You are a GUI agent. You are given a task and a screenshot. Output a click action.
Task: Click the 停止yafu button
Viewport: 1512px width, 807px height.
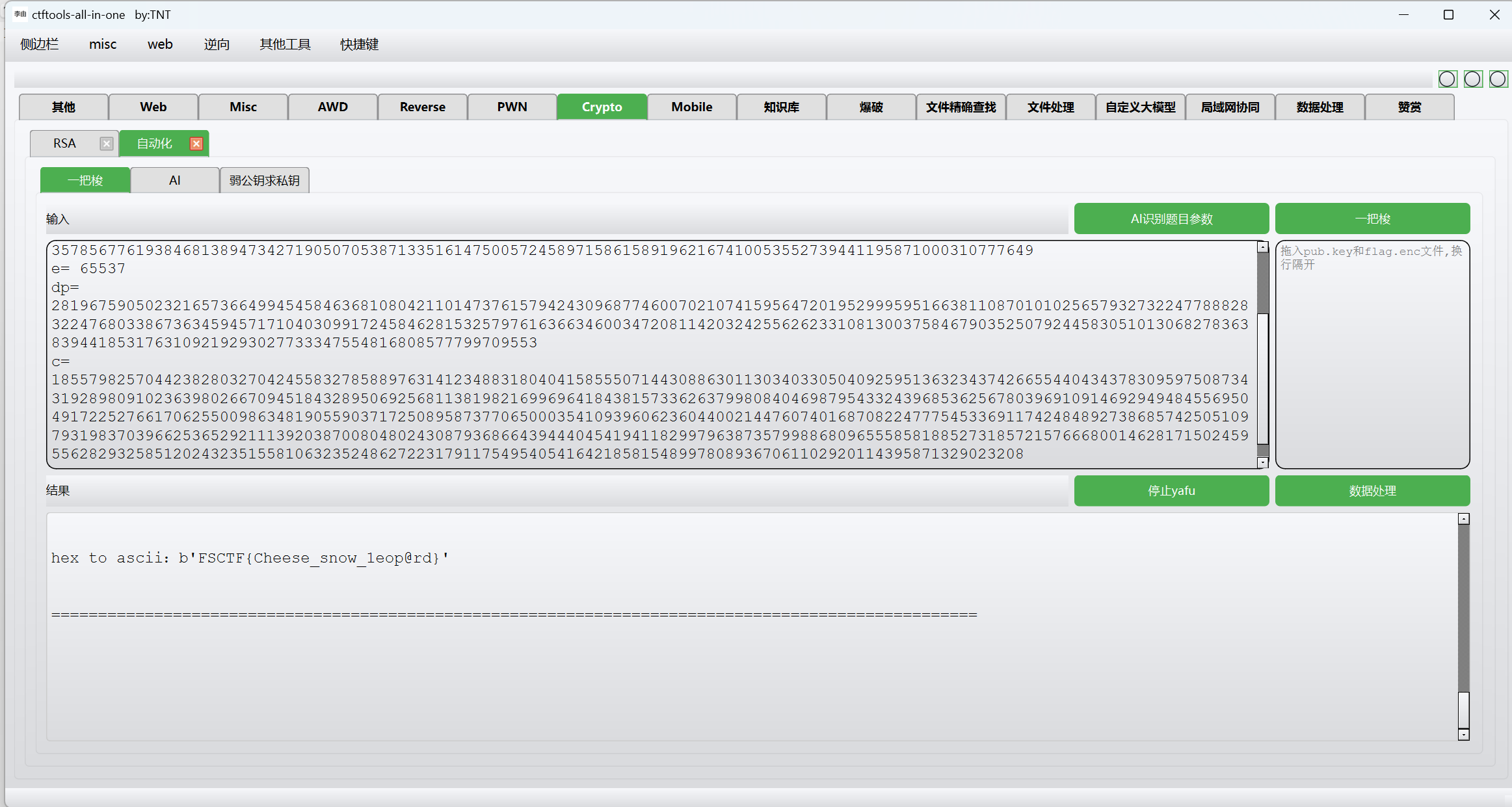pos(1171,491)
